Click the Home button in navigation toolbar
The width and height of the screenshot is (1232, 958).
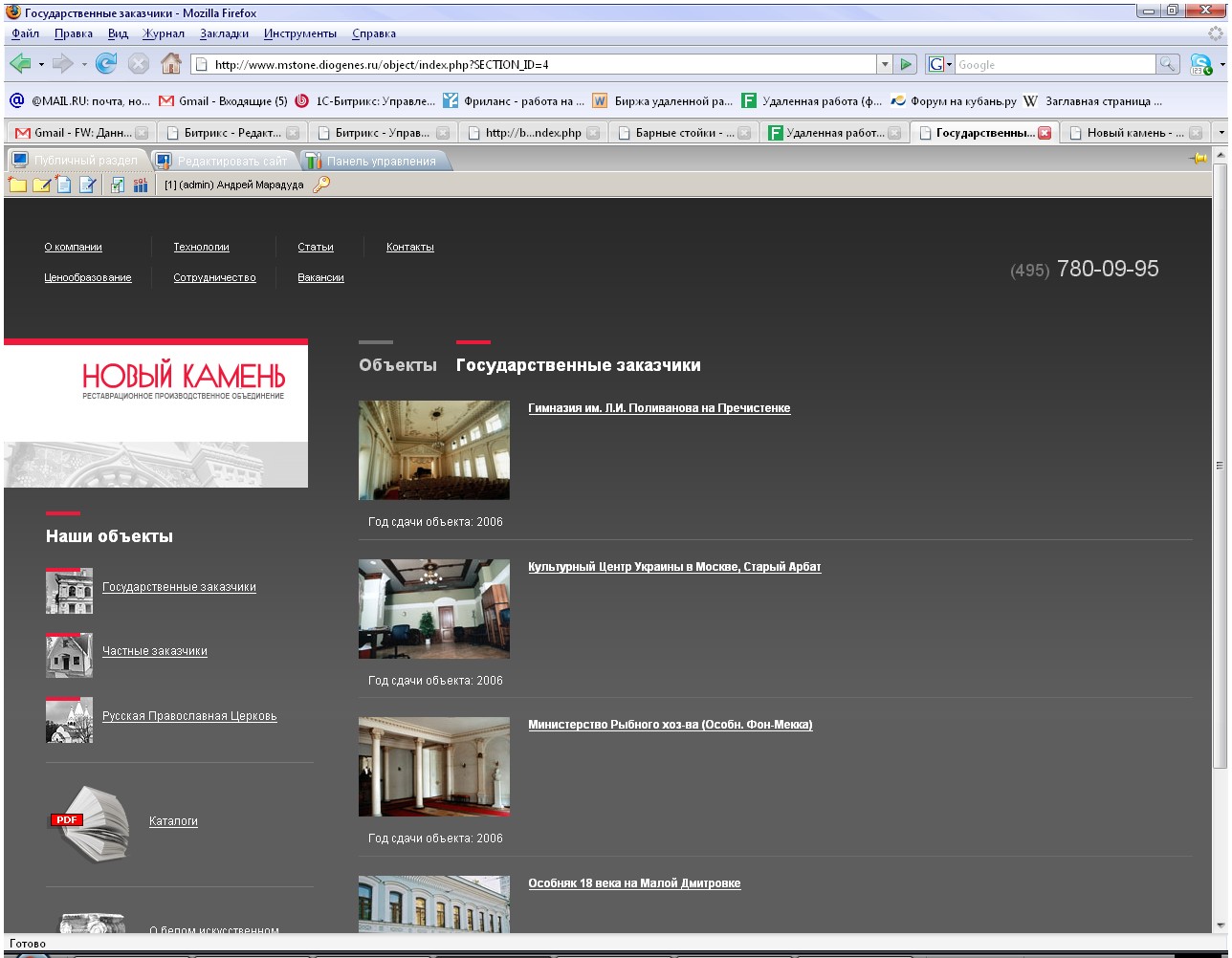pyautogui.click(x=171, y=64)
